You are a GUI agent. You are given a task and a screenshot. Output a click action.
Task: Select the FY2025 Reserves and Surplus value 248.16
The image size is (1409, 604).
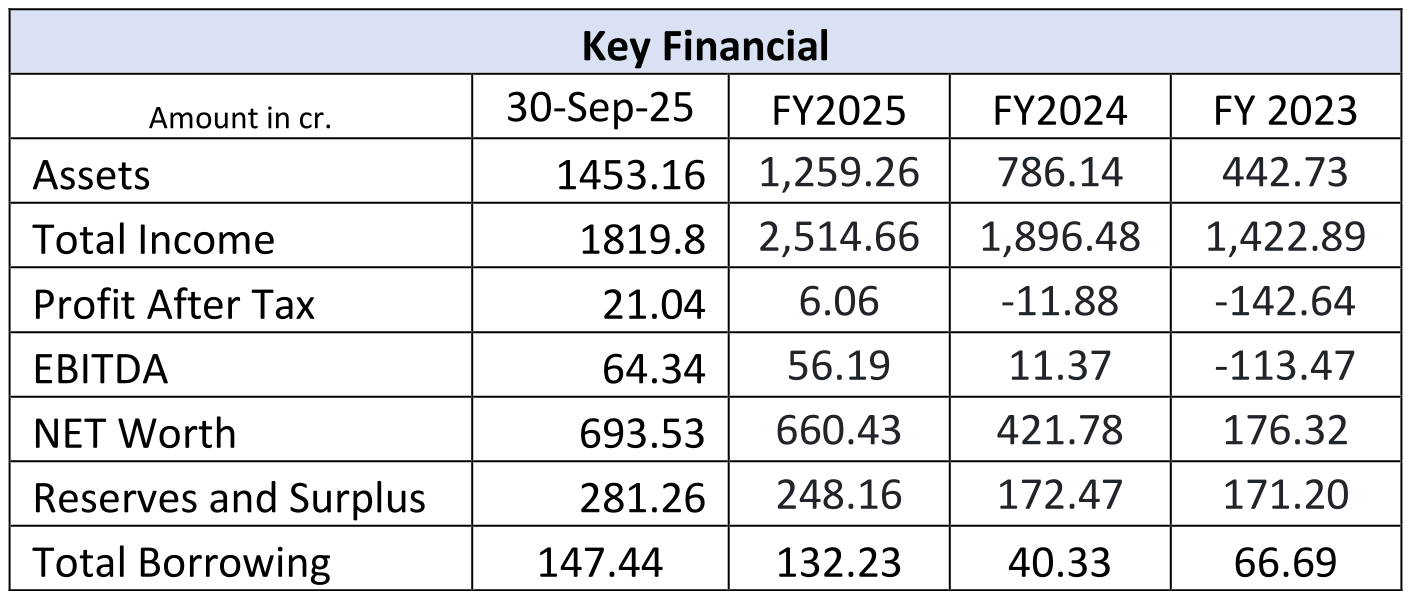[840, 495]
